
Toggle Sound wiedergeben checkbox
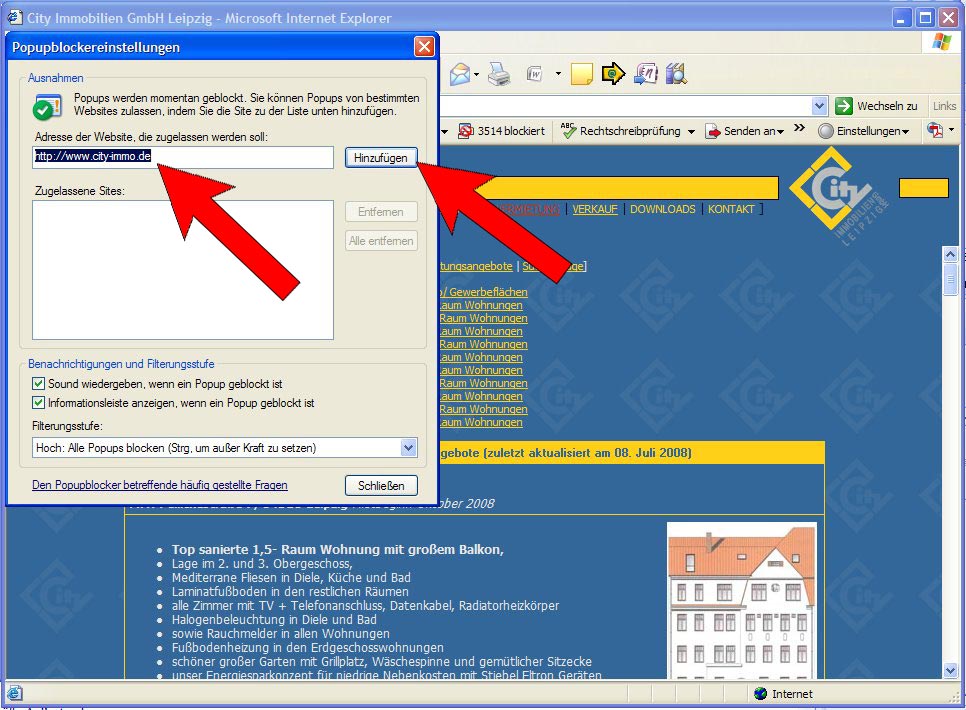(x=39, y=384)
